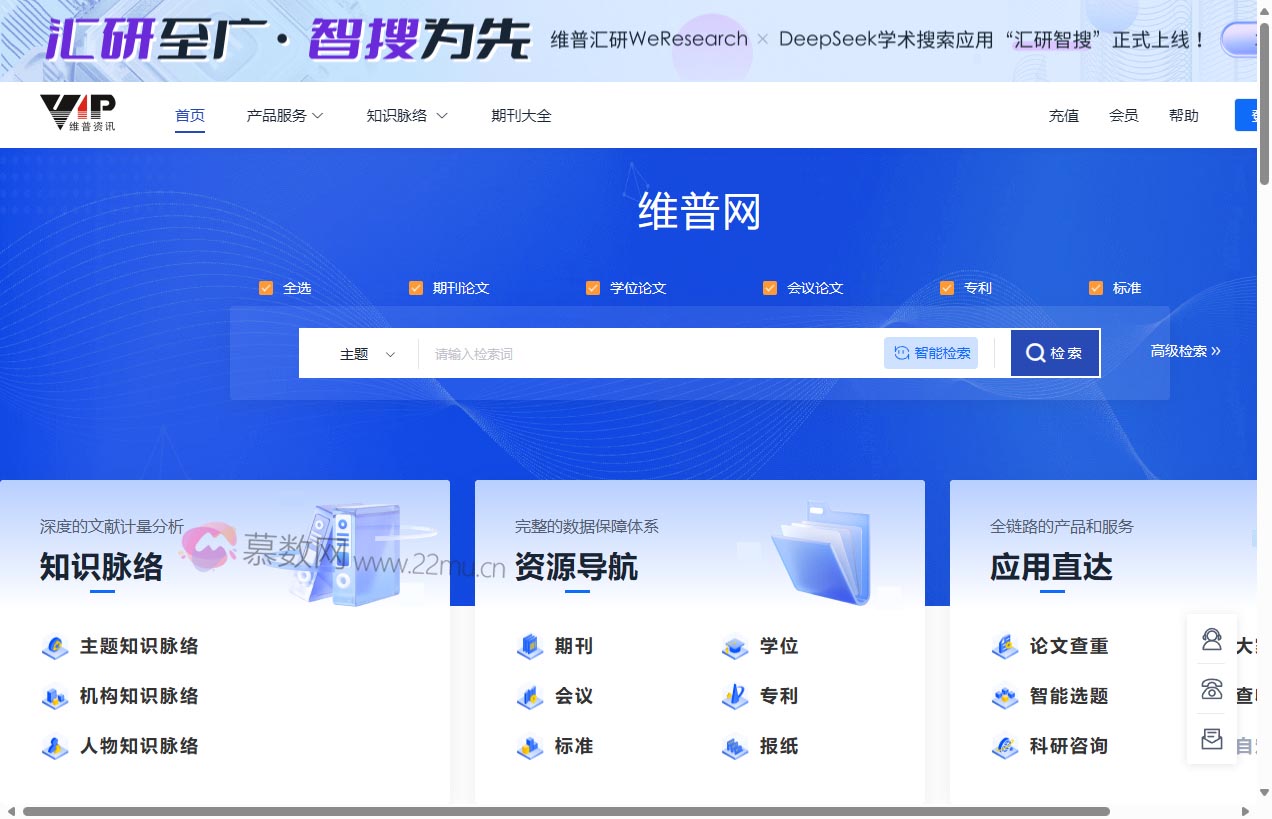Select the 首页 menu item

190,115
